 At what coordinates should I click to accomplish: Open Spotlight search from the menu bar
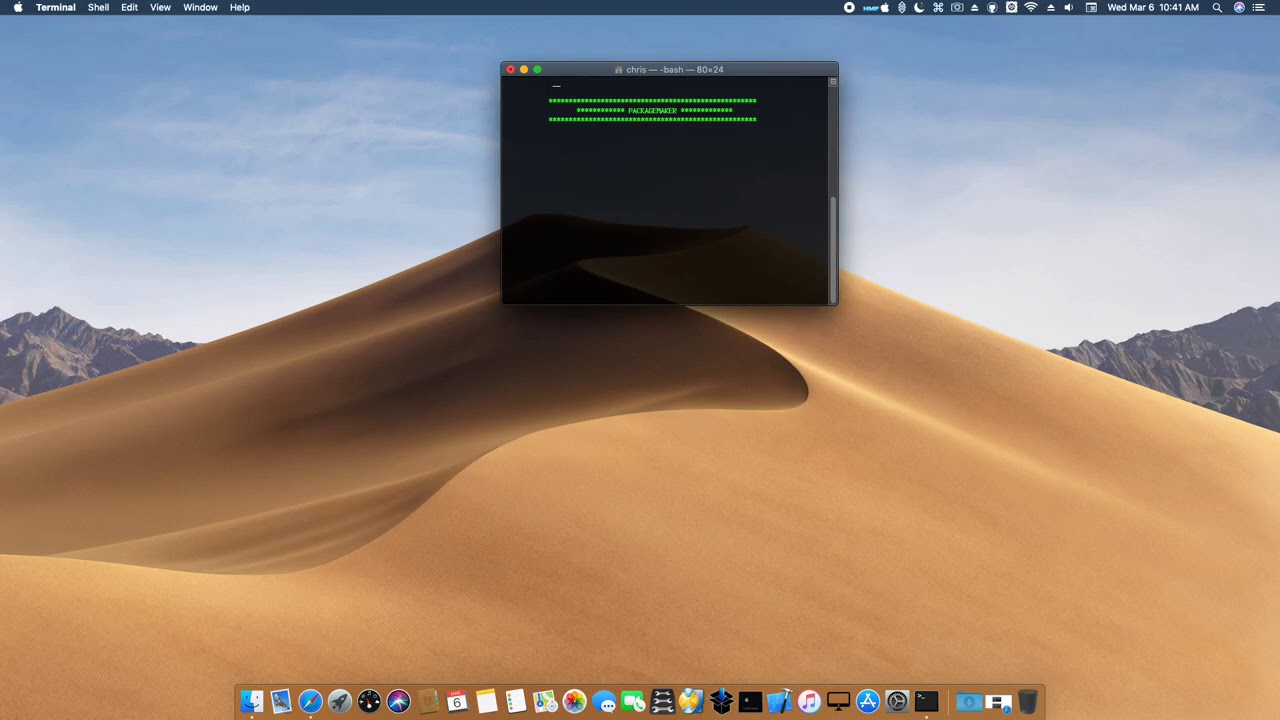click(1217, 7)
